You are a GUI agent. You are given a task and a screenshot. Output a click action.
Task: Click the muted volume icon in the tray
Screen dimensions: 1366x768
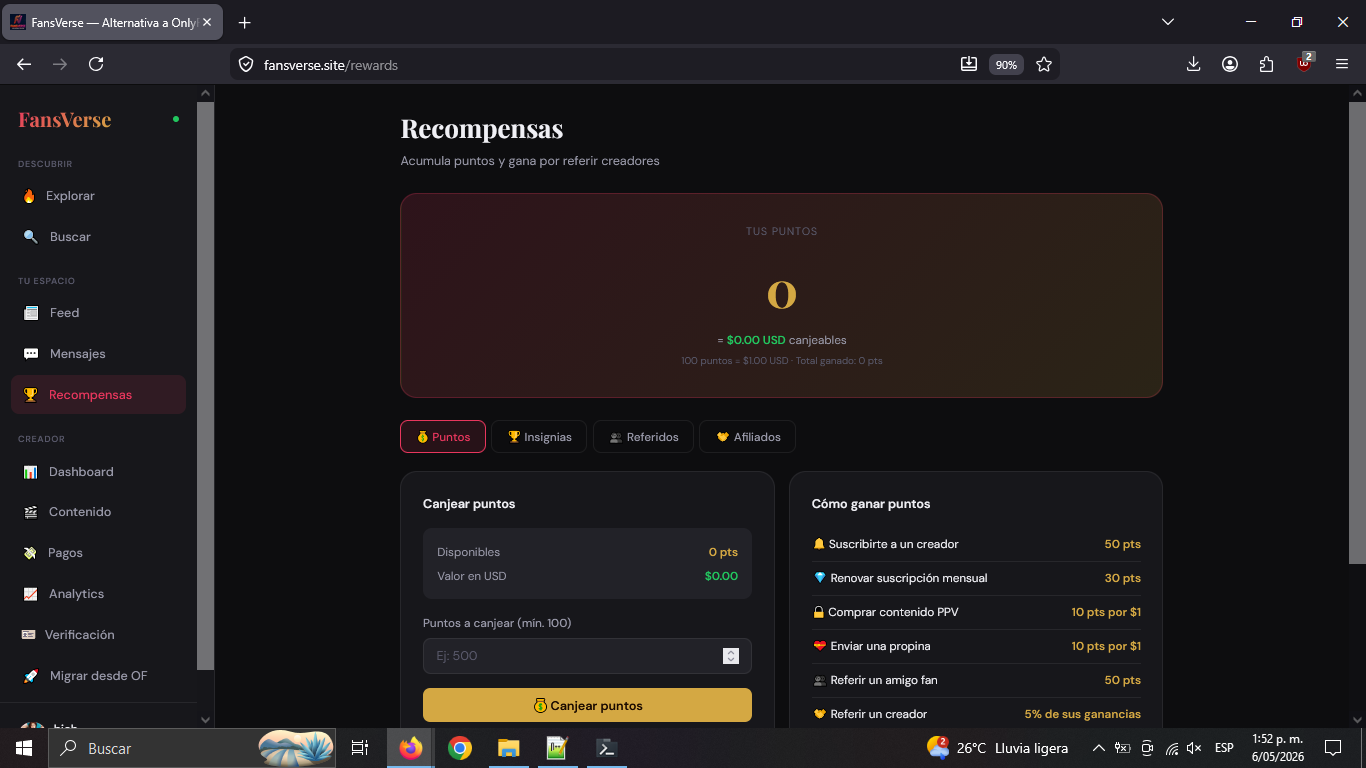[1193, 748]
